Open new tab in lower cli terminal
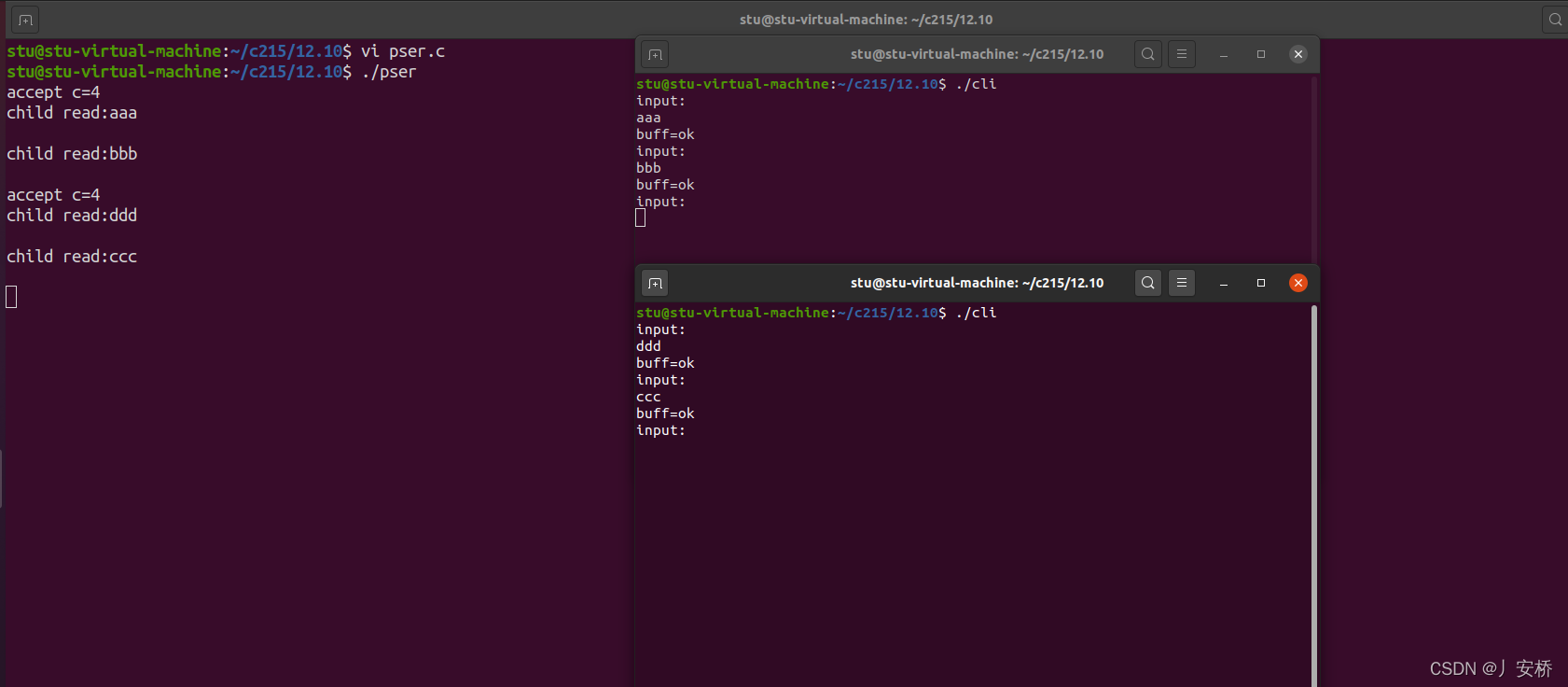 coord(656,283)
